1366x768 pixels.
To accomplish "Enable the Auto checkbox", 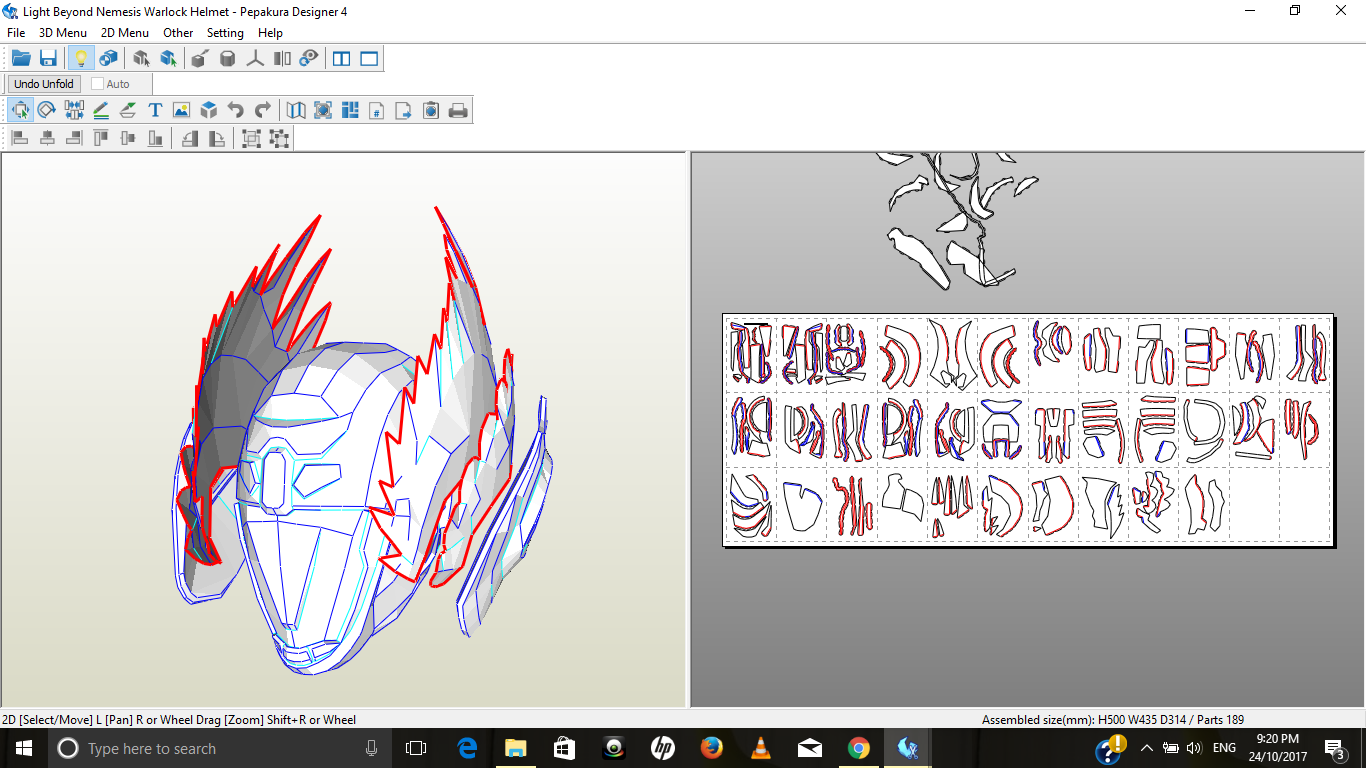I will point(98,84).
